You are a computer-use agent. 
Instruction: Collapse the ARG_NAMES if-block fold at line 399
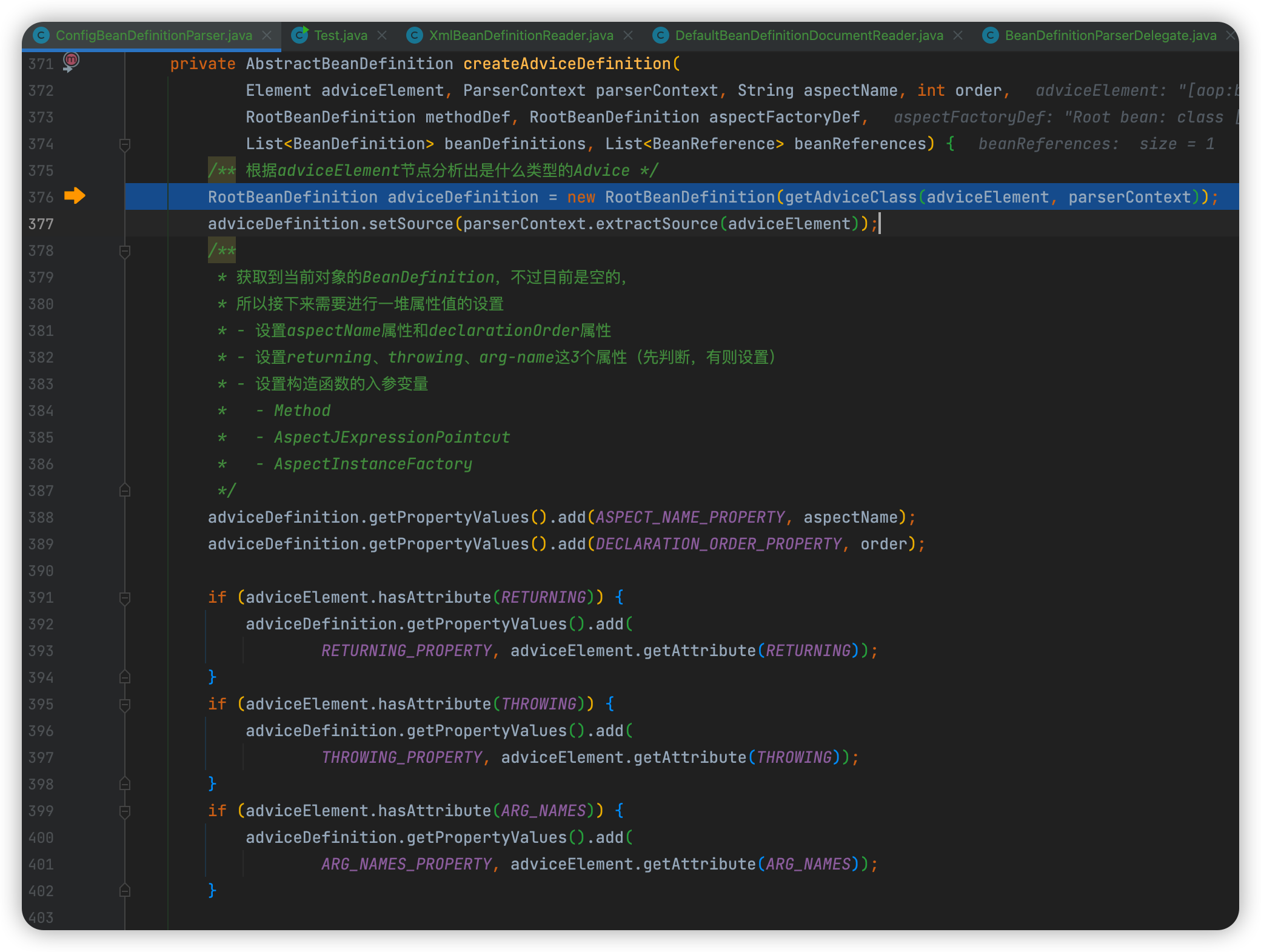[125, 811]
